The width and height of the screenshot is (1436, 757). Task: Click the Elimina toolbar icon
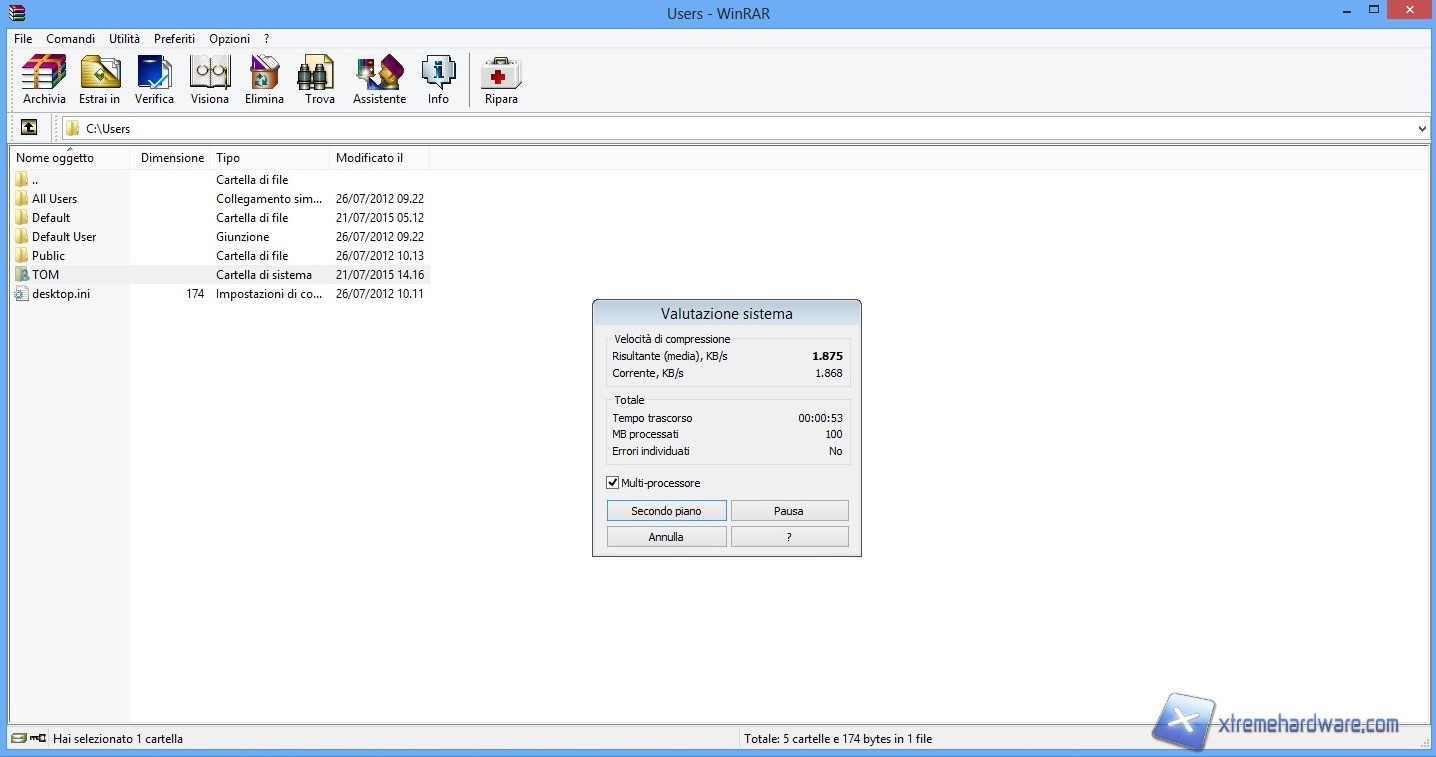coord(263,80)
